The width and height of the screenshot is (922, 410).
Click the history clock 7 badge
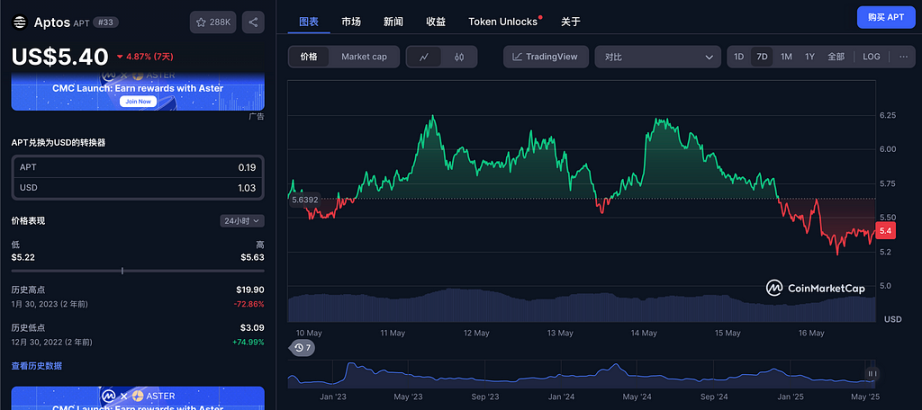tap(302, 348)
